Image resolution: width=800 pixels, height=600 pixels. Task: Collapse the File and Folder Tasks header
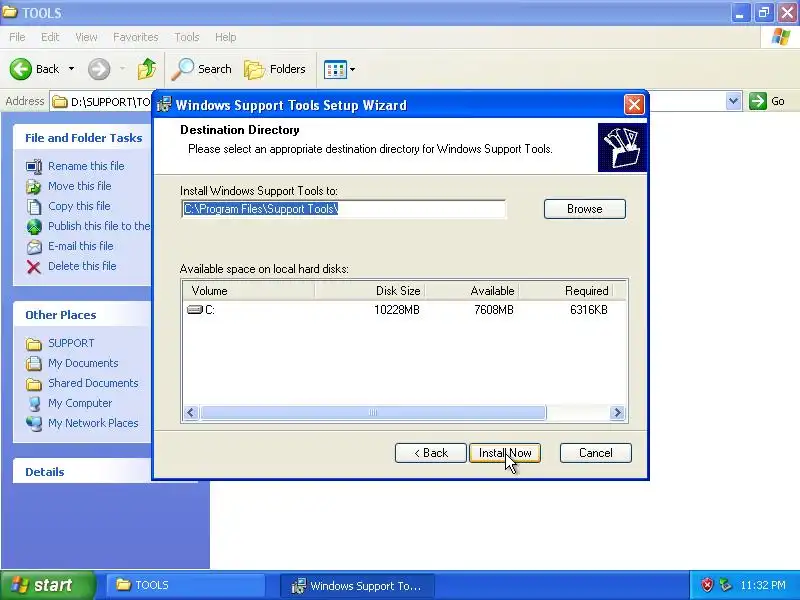pyautogui.click(x=84, y=138)
